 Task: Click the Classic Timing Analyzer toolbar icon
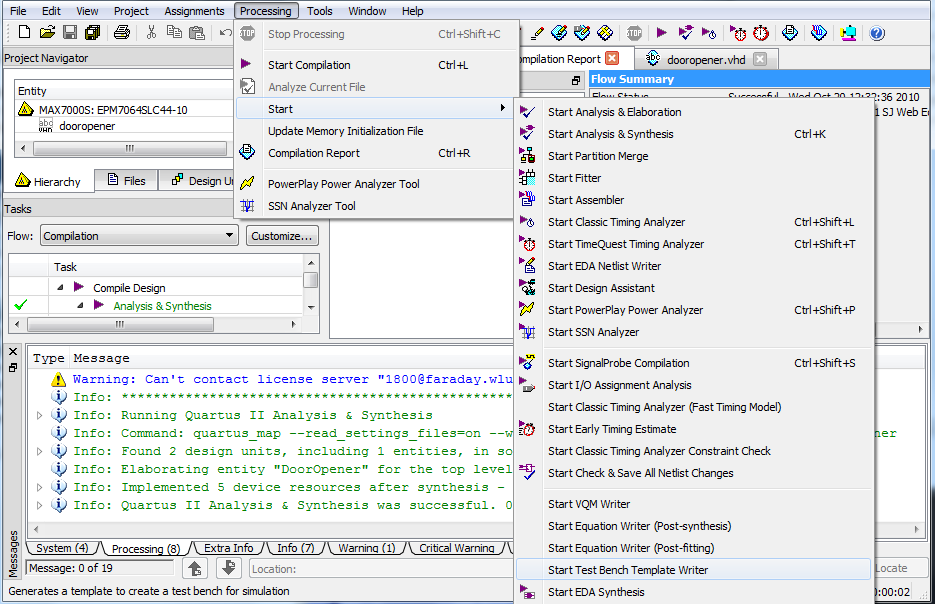(x=708, y=33)
